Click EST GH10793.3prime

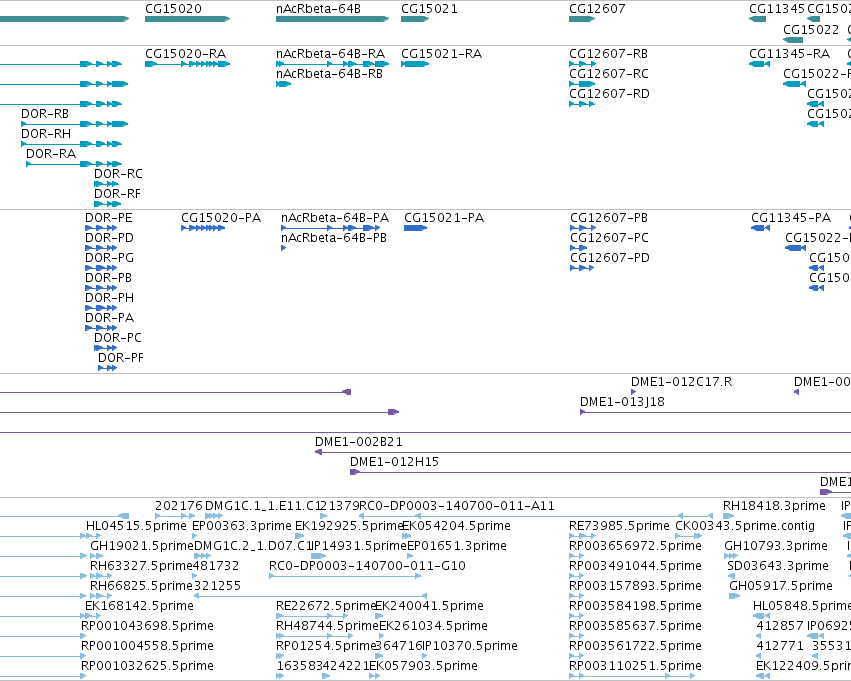pos(776,546)
